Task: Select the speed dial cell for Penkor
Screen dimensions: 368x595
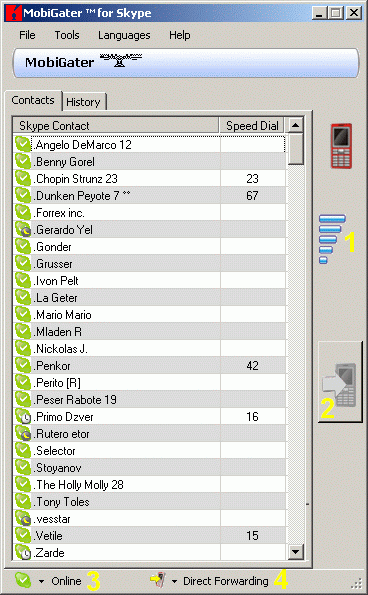Action: pyautogui.click(x=253, y=366)
